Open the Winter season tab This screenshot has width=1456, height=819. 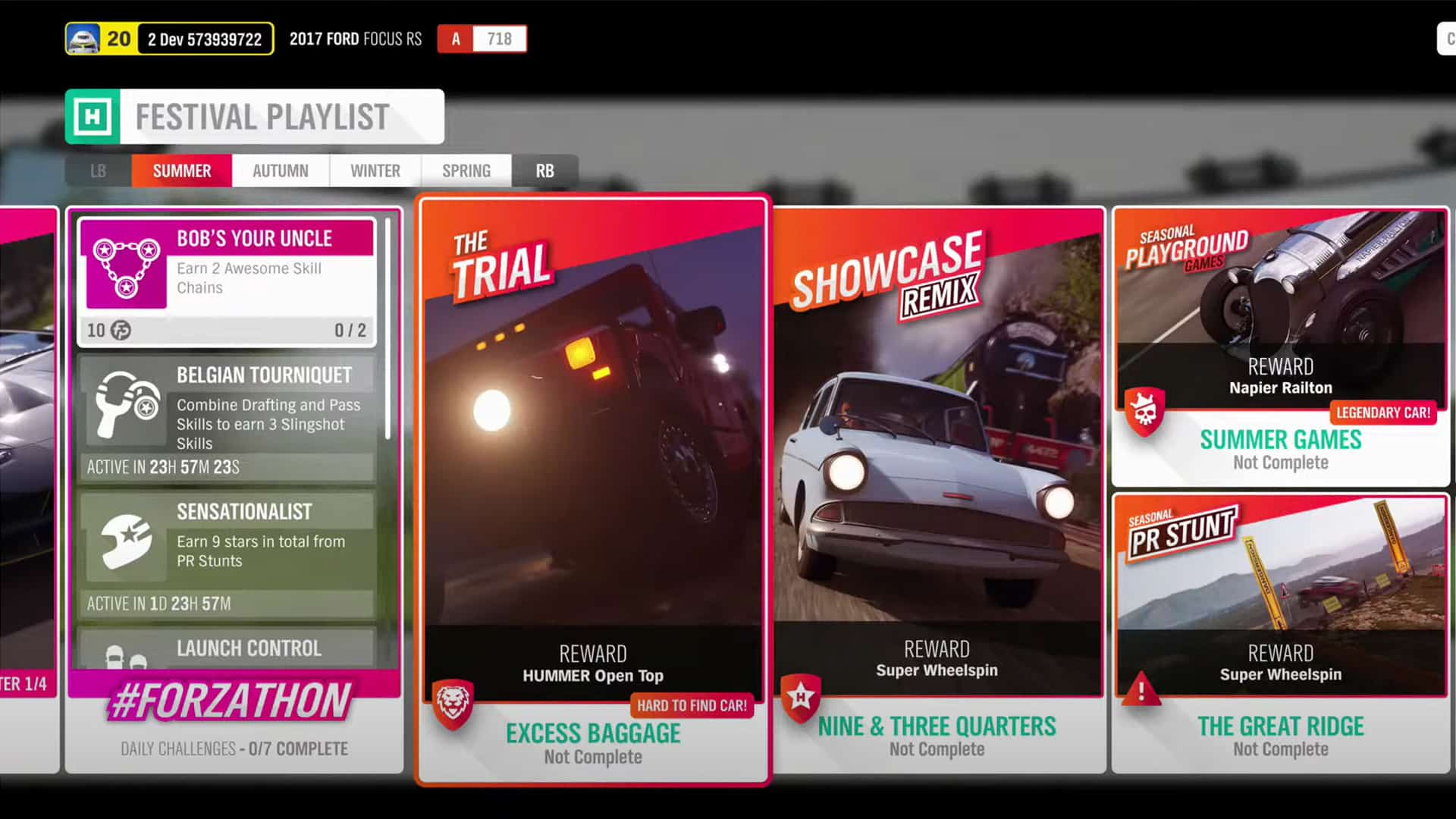click(x=375, y=171)
